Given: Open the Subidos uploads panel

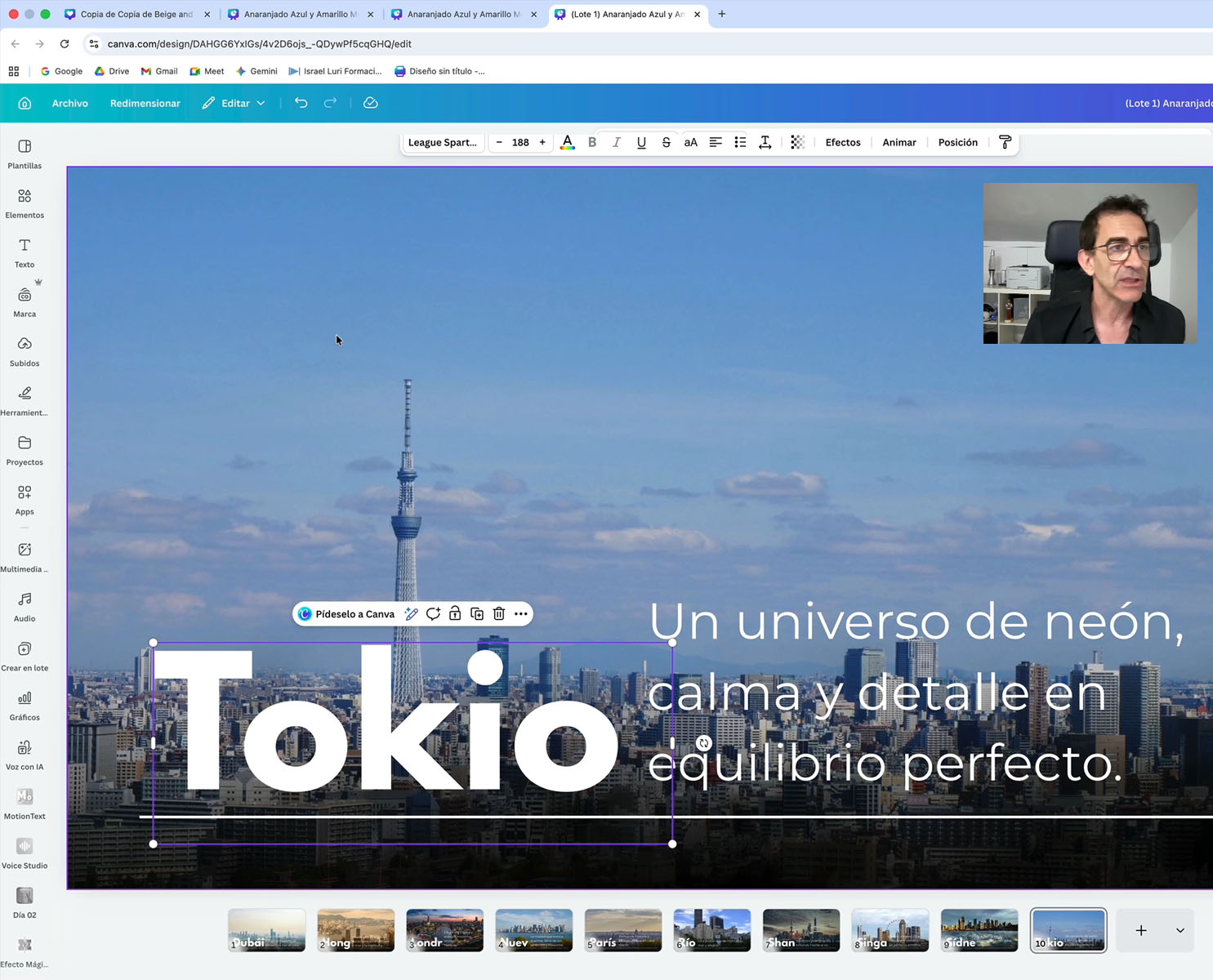Looking at the screenshot, I should (x=25, y=351).
